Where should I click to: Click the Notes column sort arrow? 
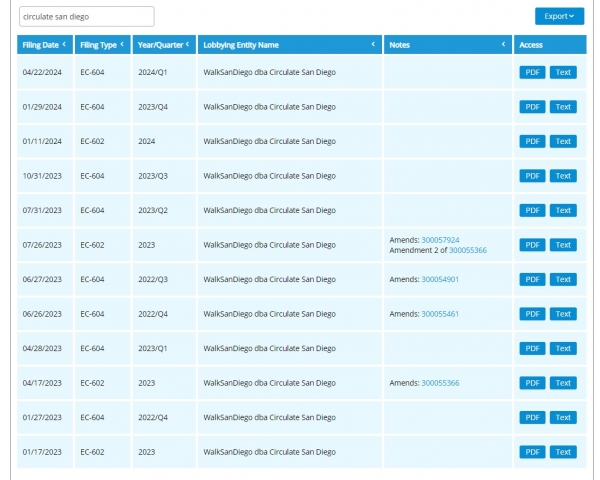(x=503, y=44)
